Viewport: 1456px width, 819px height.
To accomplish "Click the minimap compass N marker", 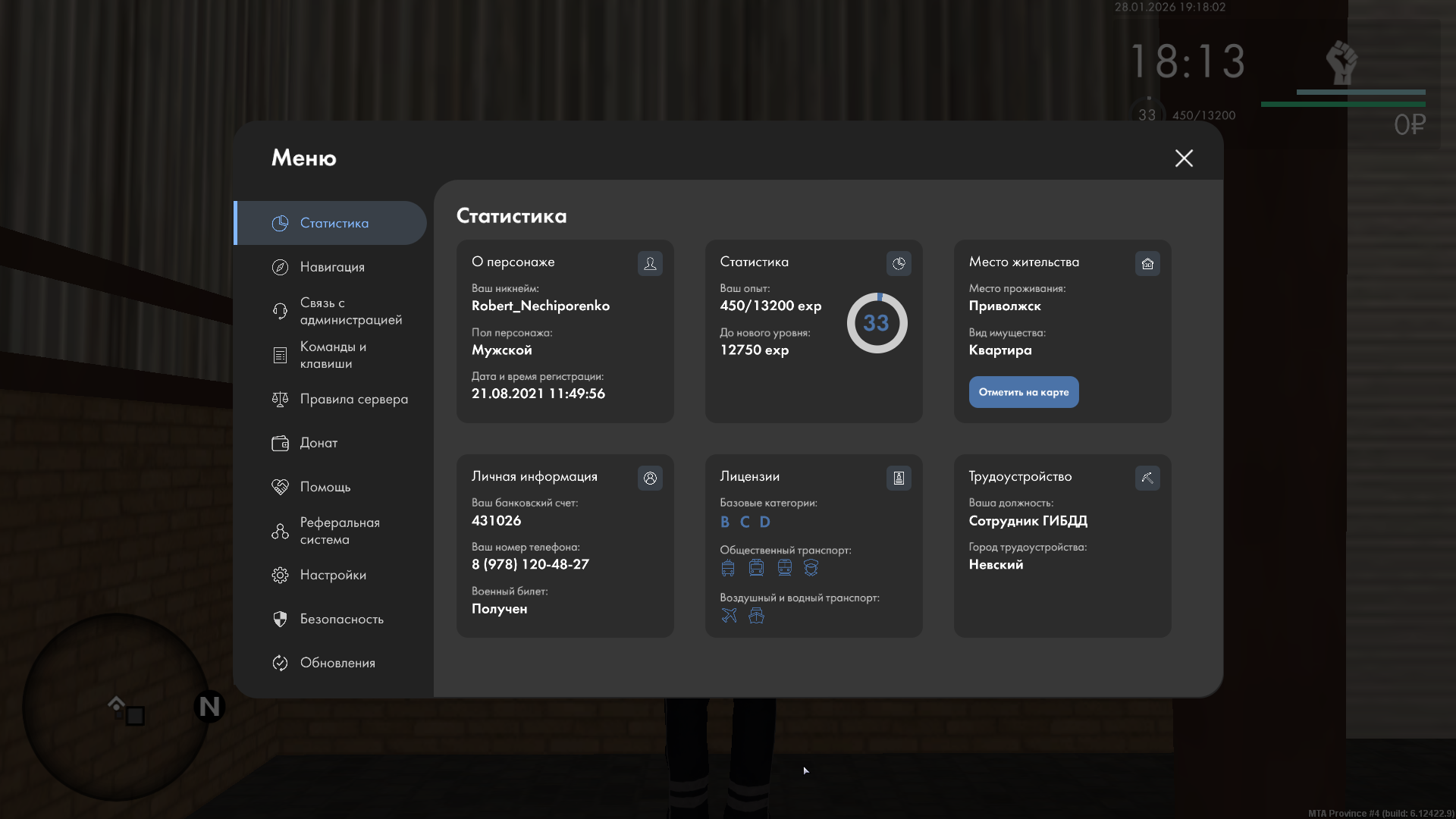I will coord(209,706).
